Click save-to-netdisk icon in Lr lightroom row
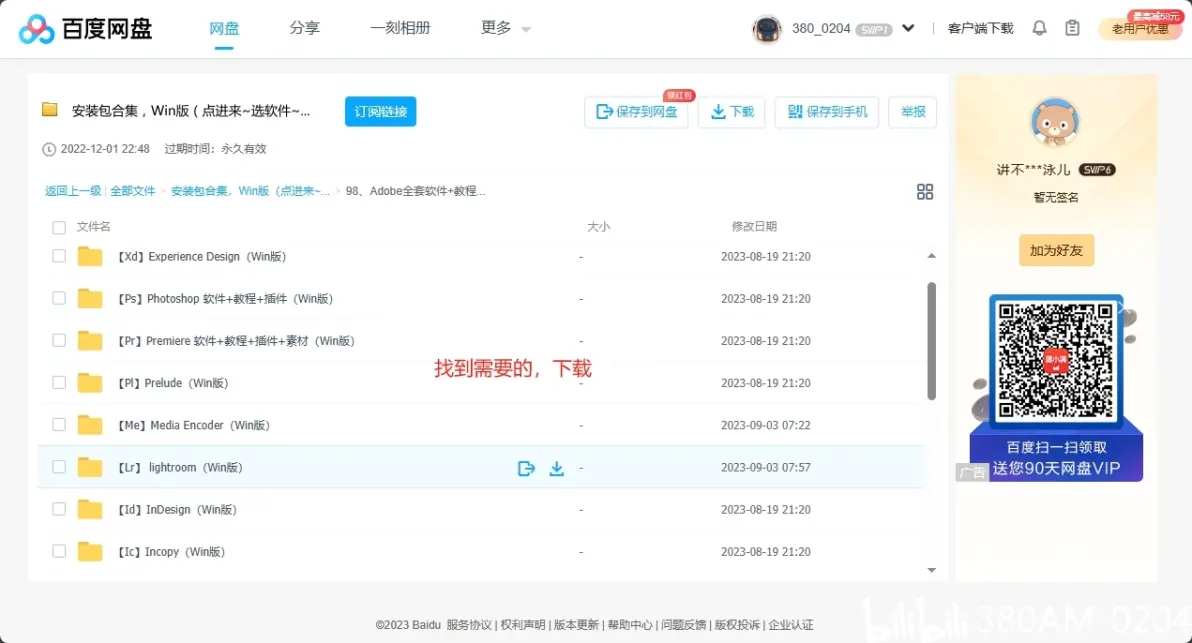This screenshot has width=1192, height=643. coord(526,468)
